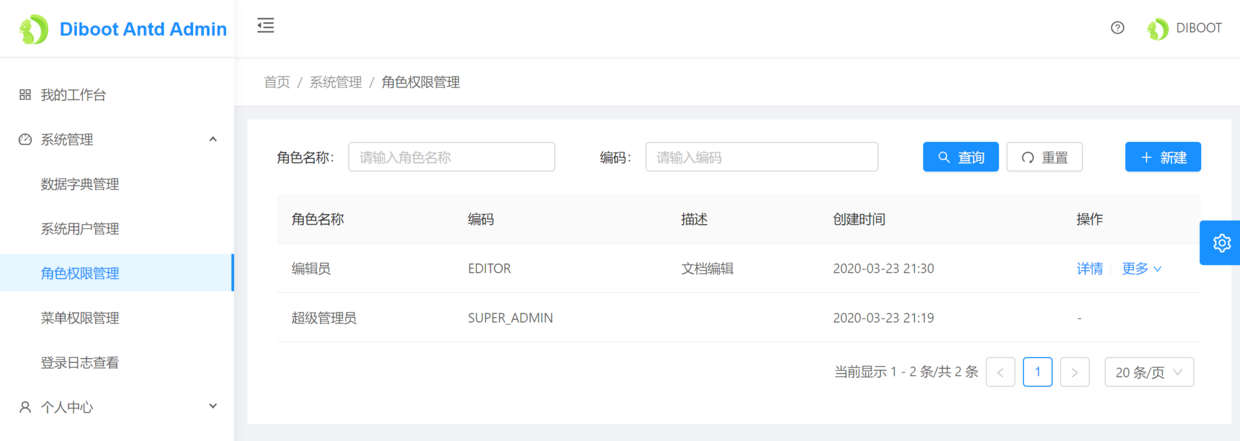
Task: Click the 文档编辑 description cell
Action: pos(707,268)
